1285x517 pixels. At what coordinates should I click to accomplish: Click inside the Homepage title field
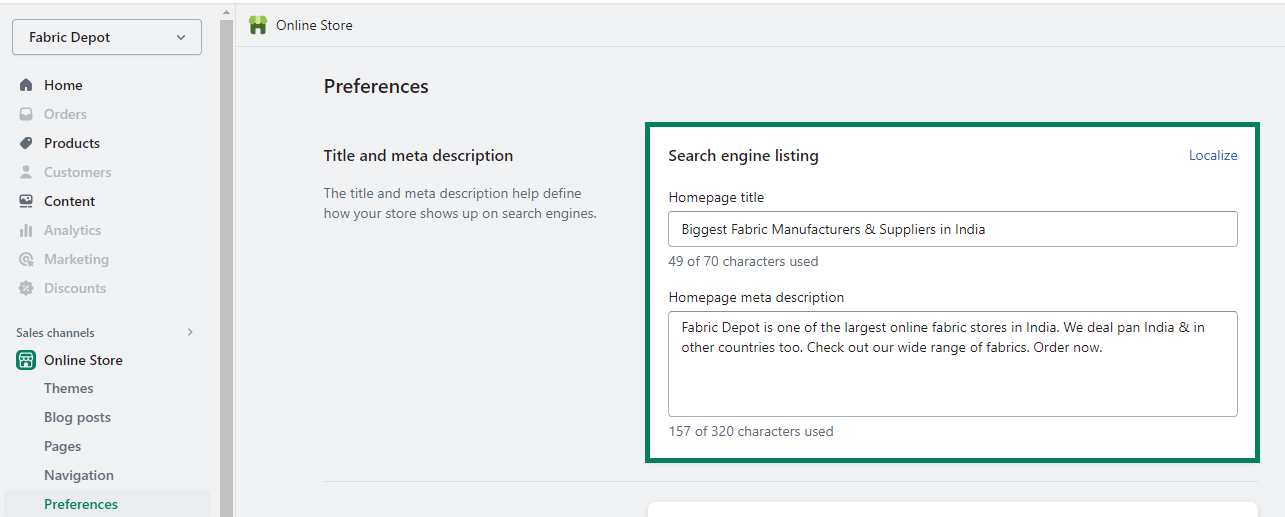click(953, 229)
